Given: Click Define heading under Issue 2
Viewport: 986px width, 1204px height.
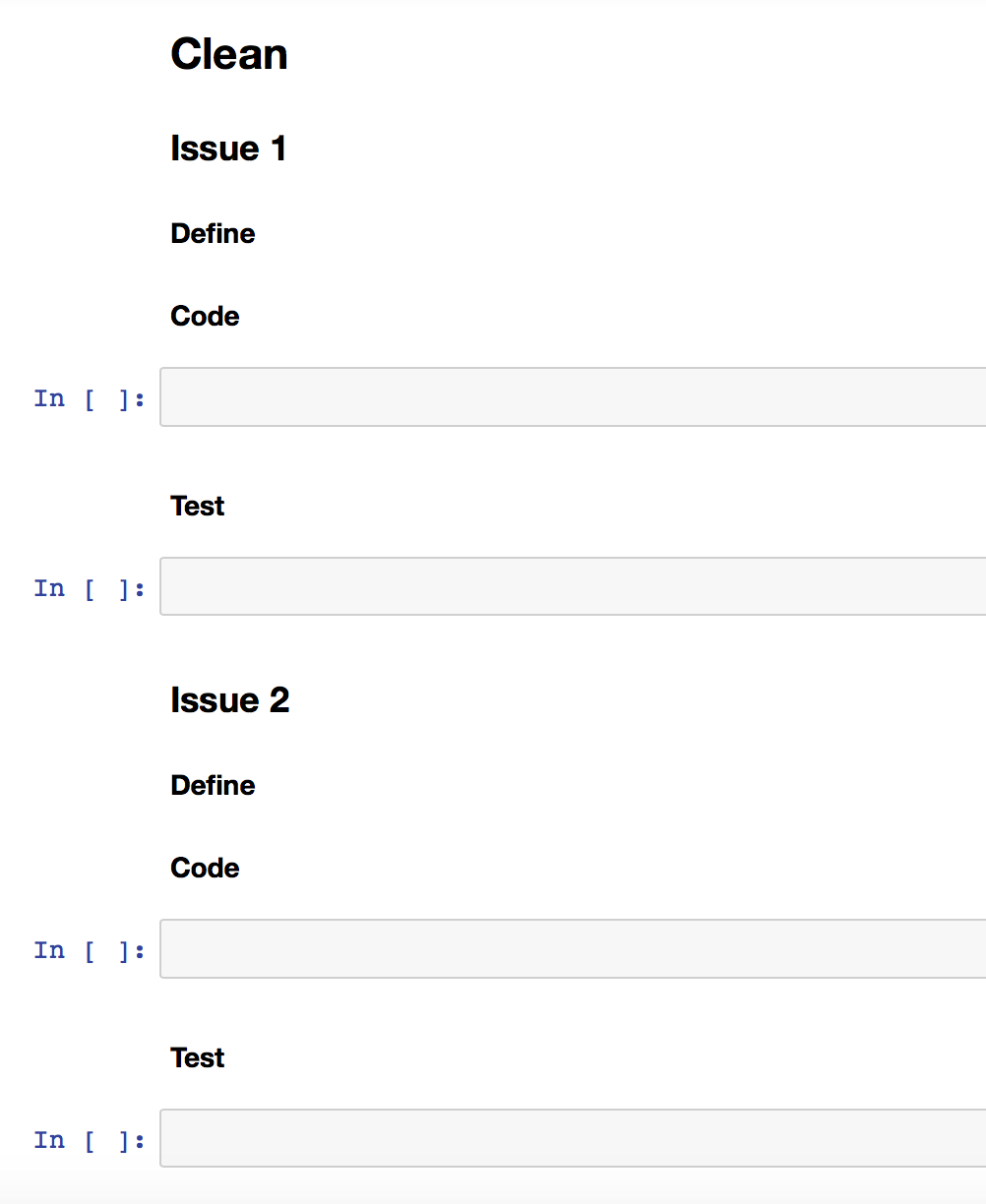Looking at the screenshot, I should (213, 786).
